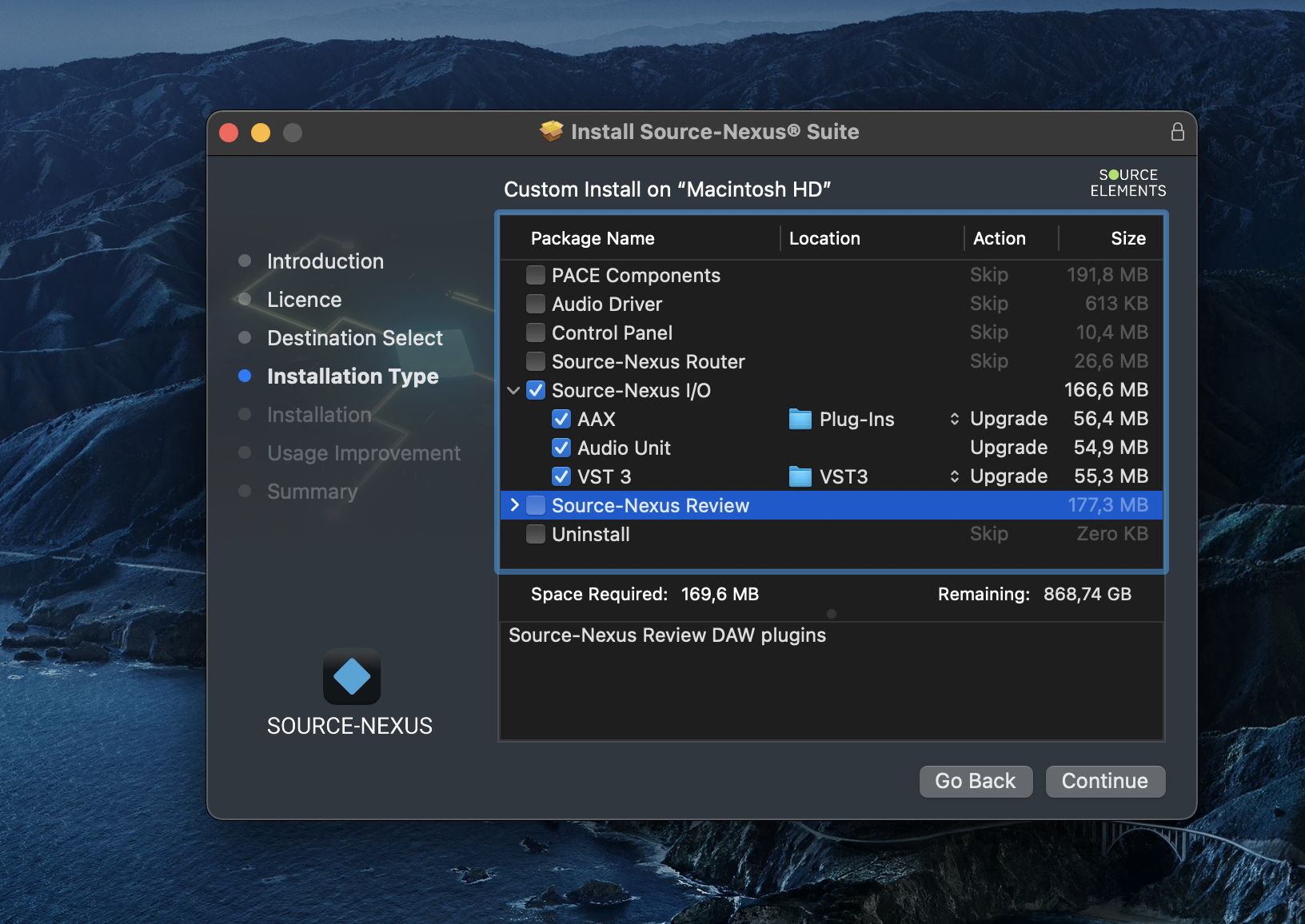Click the lock icon in title bar

click(x=1177, y=132)
